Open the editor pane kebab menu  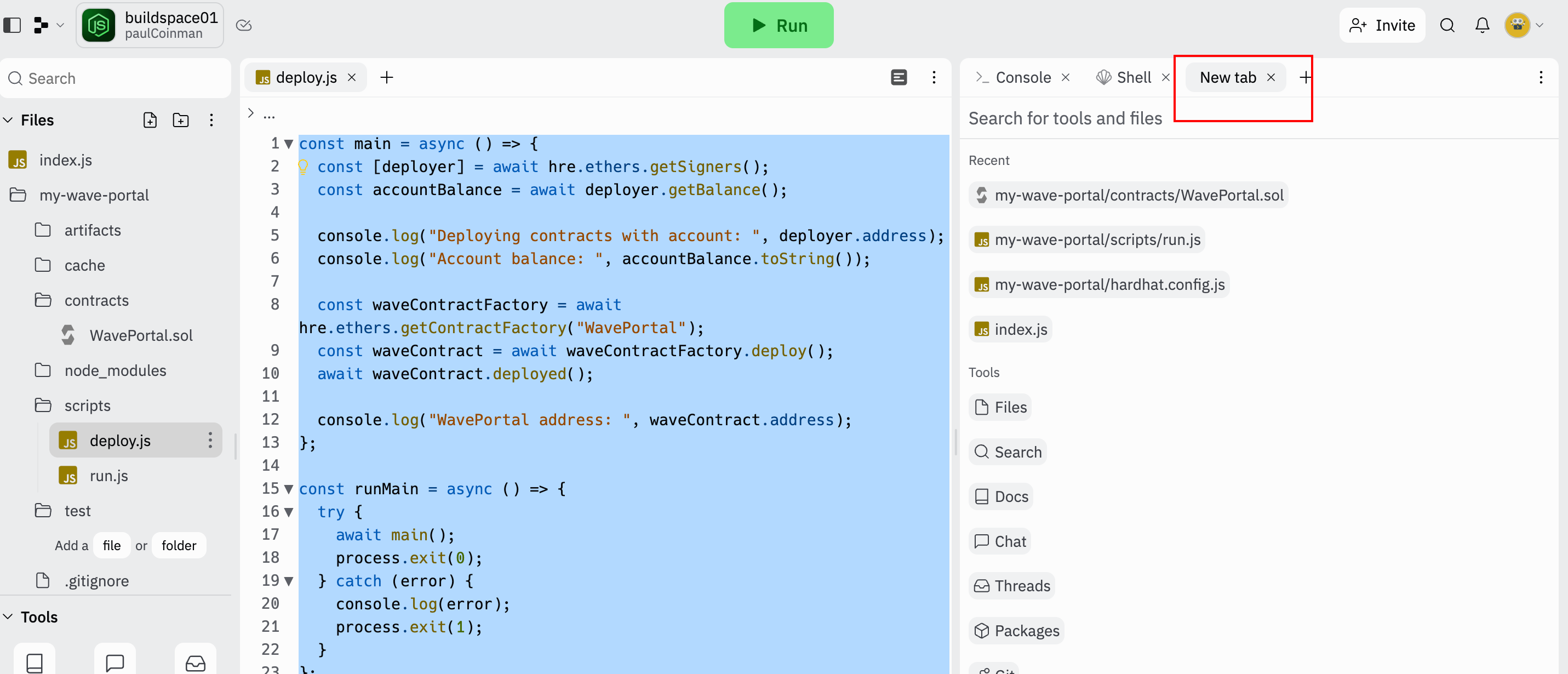pos(934,77)
